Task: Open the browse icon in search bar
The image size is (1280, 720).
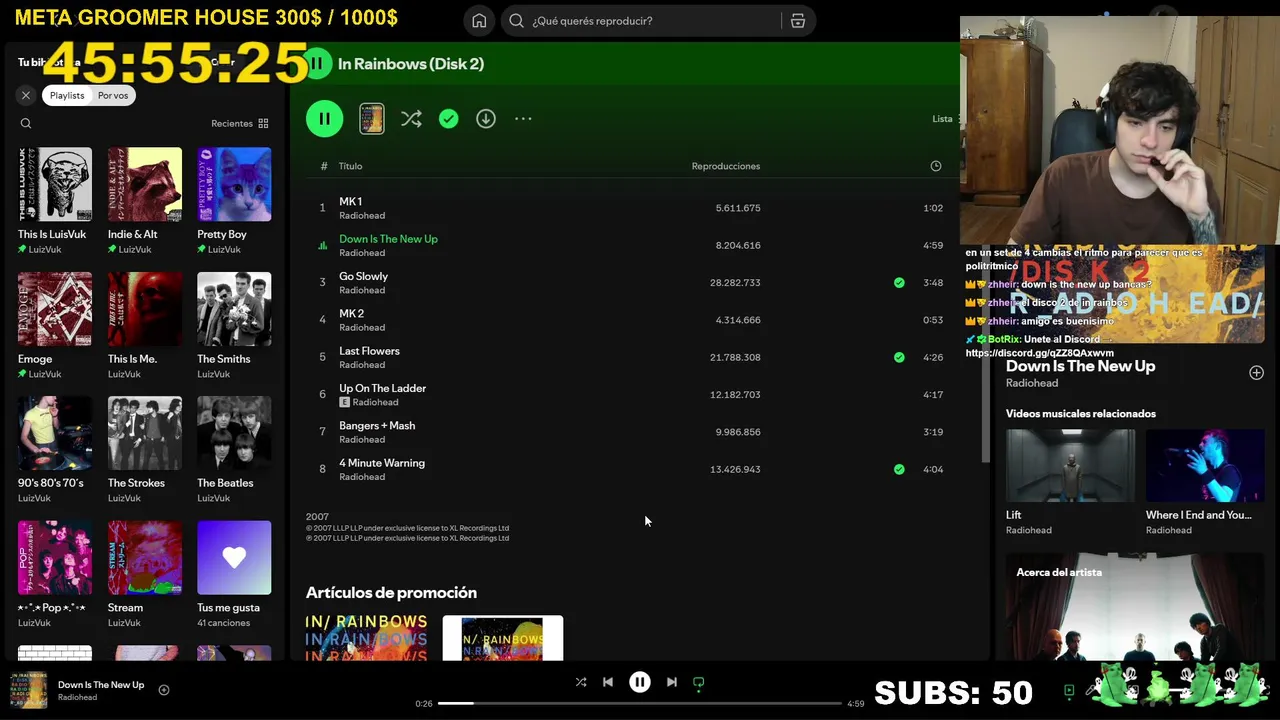Action: (x=798, y=21)
